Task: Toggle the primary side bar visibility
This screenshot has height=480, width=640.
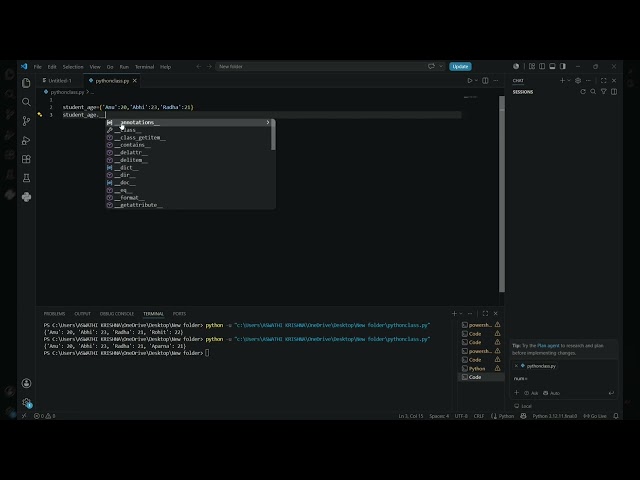Action: pyautogui.click(x=542, y=66)
